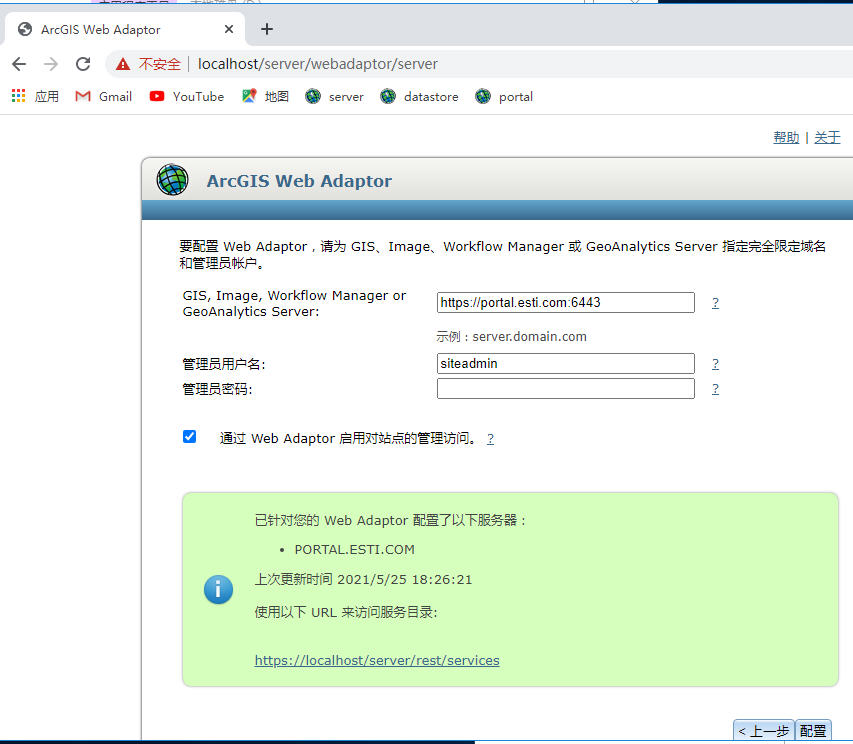Click the 配置 configure button
Screen dimensions: 853x744
coord(813,730)
